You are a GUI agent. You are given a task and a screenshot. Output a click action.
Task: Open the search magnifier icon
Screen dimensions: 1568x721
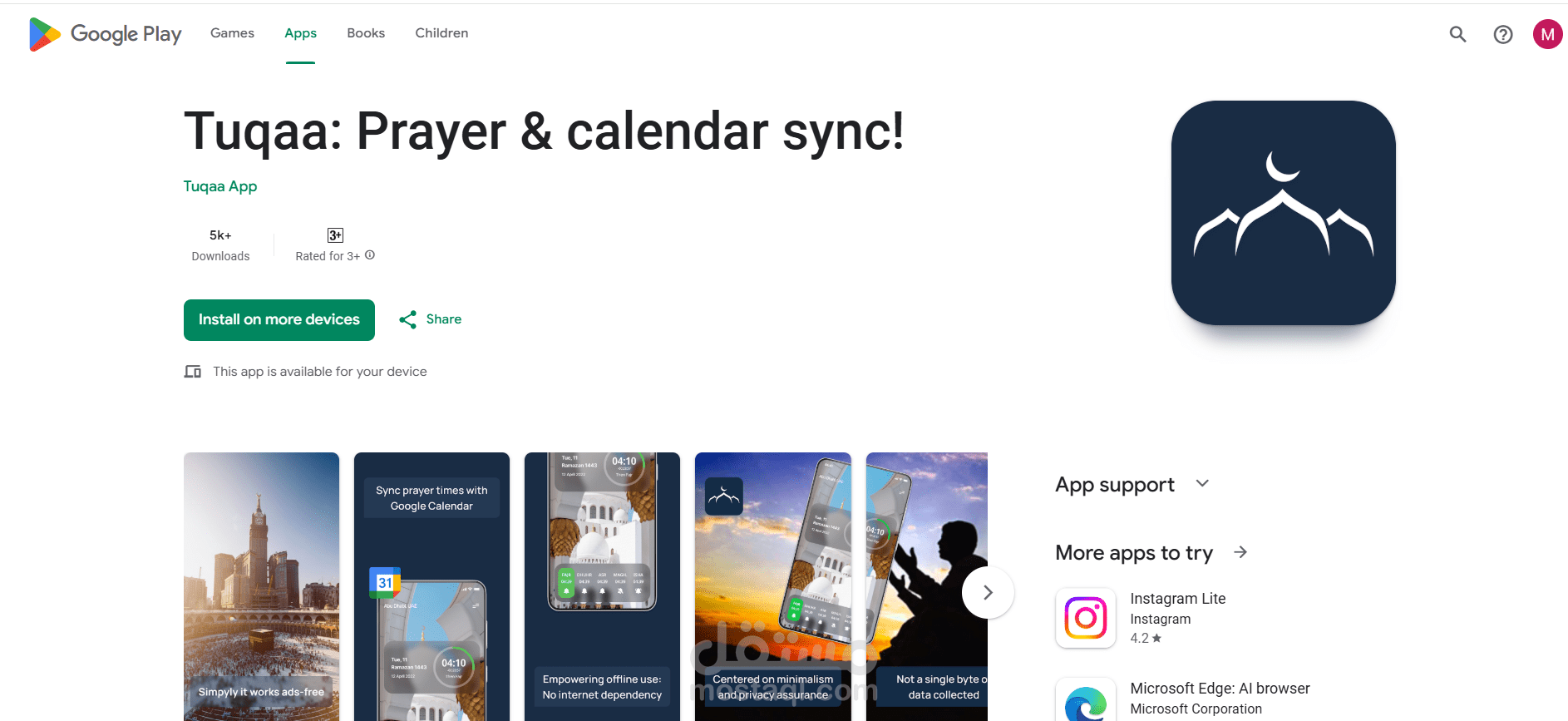(x=1457, y=34)
